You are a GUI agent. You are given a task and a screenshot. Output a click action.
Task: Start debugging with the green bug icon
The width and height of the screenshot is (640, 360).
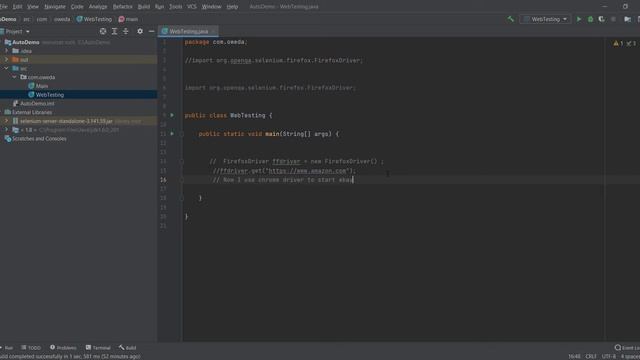point(590,19)
